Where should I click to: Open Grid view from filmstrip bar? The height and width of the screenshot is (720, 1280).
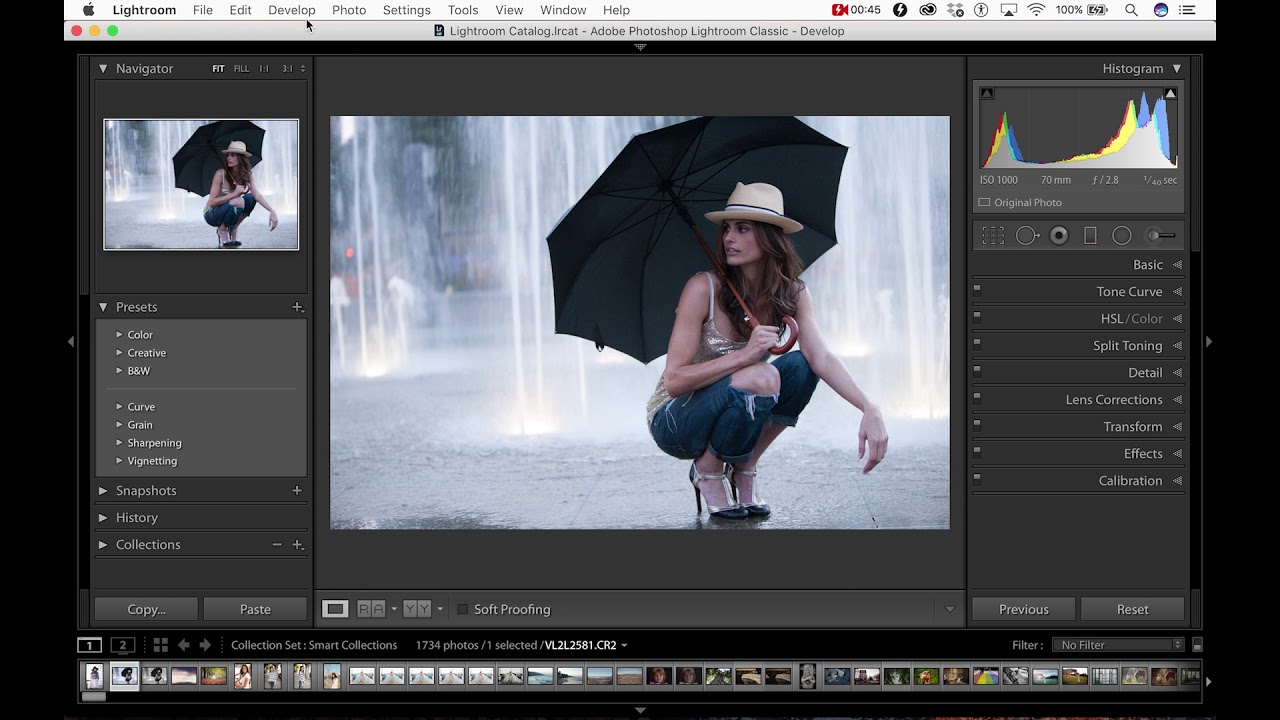160,645
